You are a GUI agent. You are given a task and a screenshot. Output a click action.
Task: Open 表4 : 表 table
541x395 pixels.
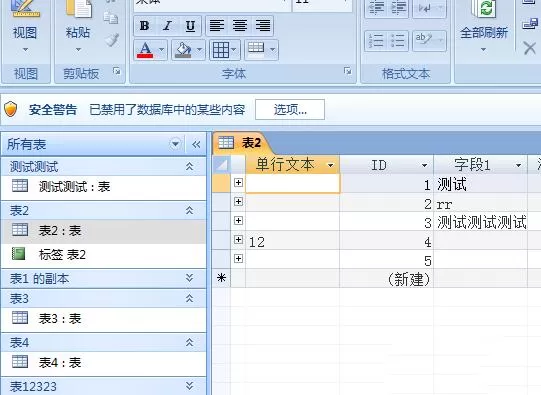click(104, 363)
